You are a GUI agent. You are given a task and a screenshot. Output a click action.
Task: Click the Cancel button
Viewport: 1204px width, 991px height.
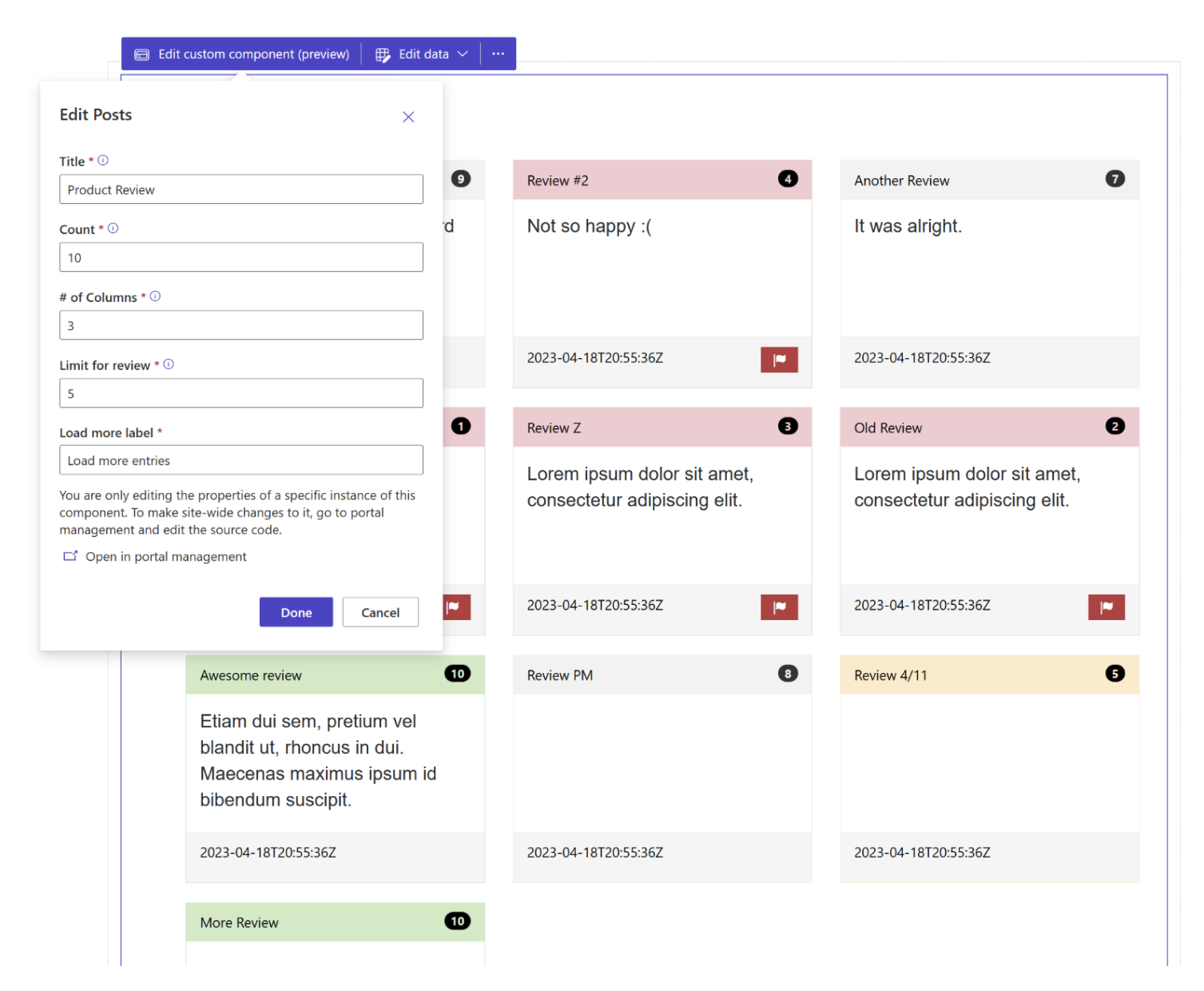coord(380,613)
